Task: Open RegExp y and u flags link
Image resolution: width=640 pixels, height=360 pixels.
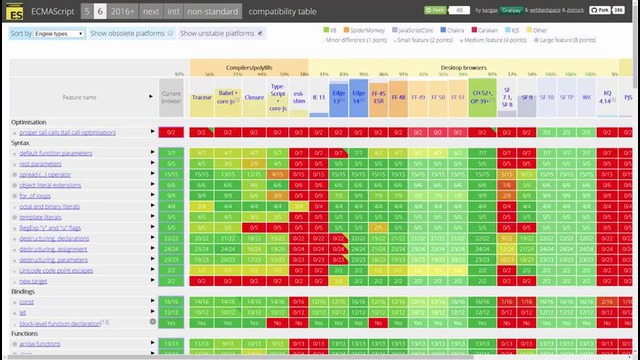Action: [x=50, y=228]
